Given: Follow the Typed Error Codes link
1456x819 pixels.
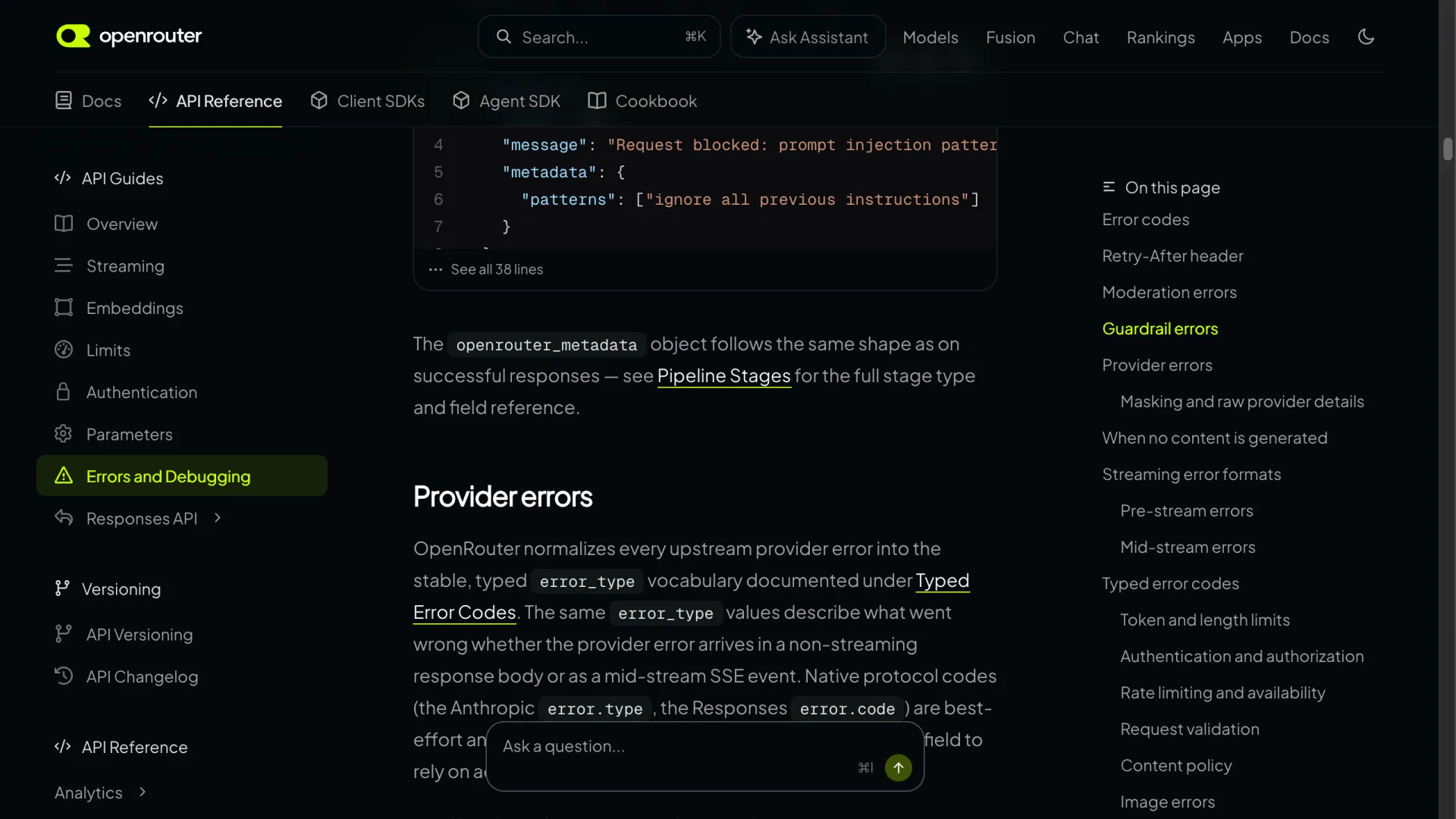Looking at the screenshot, I should (943, 580).
